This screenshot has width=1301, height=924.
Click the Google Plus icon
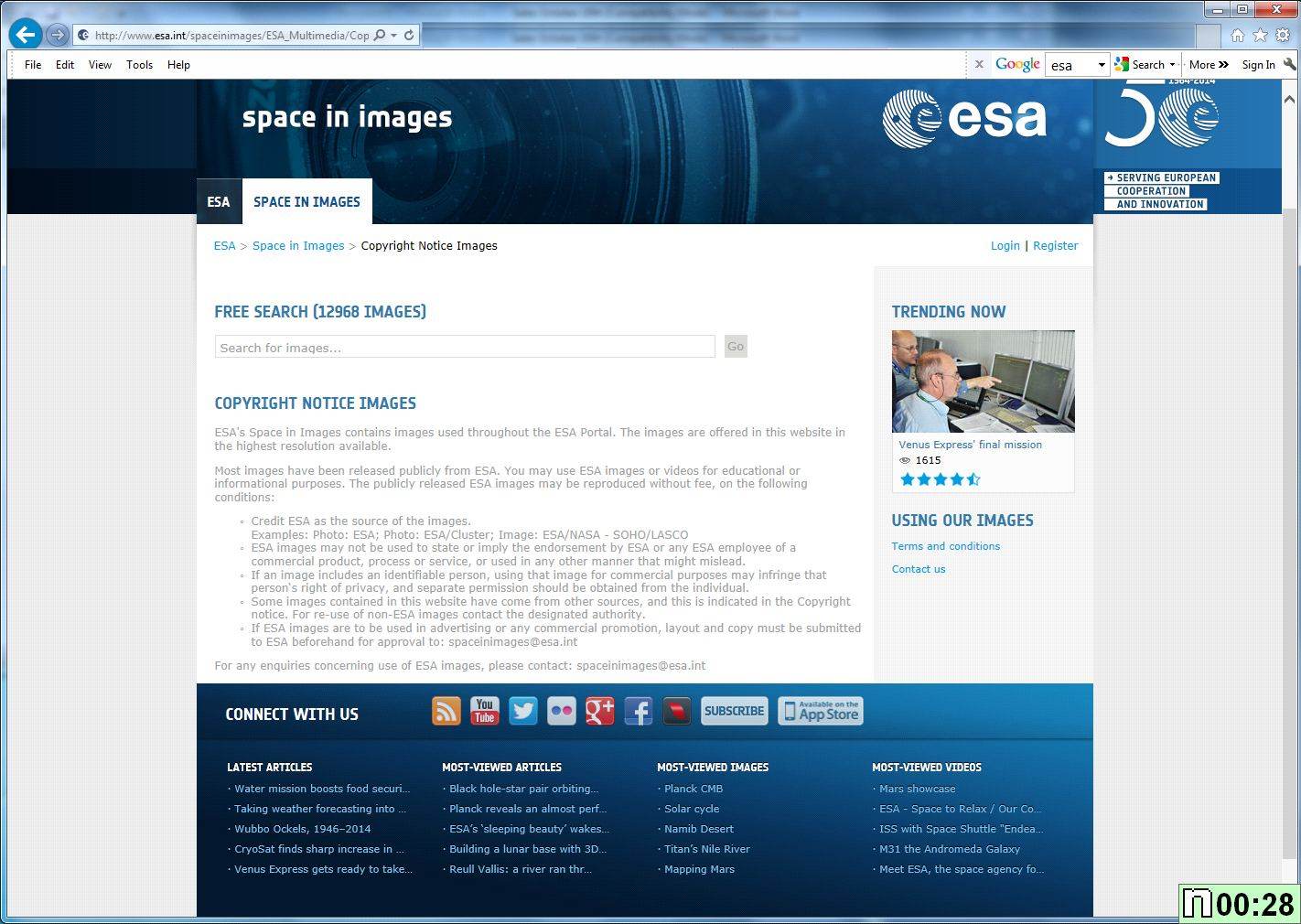click(600, 711)
